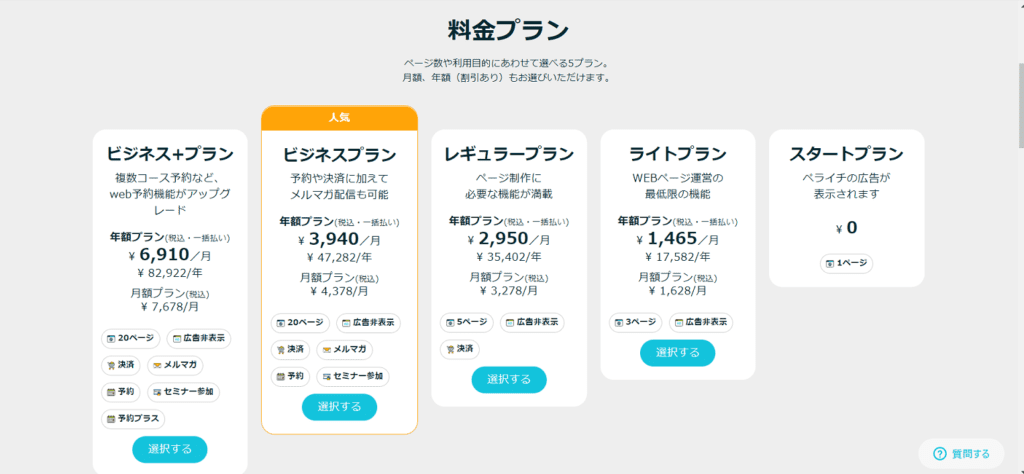Choose ビジネスプラン via its 選択する button
The height and width of the screenshot is (474, 1024).
340,407
